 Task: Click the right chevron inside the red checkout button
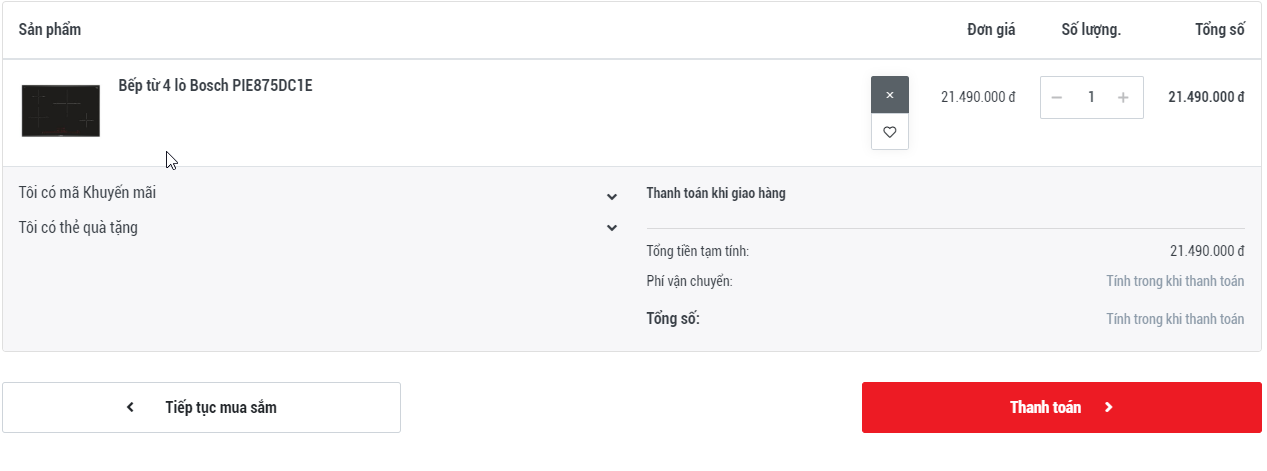click(1108, 408)
